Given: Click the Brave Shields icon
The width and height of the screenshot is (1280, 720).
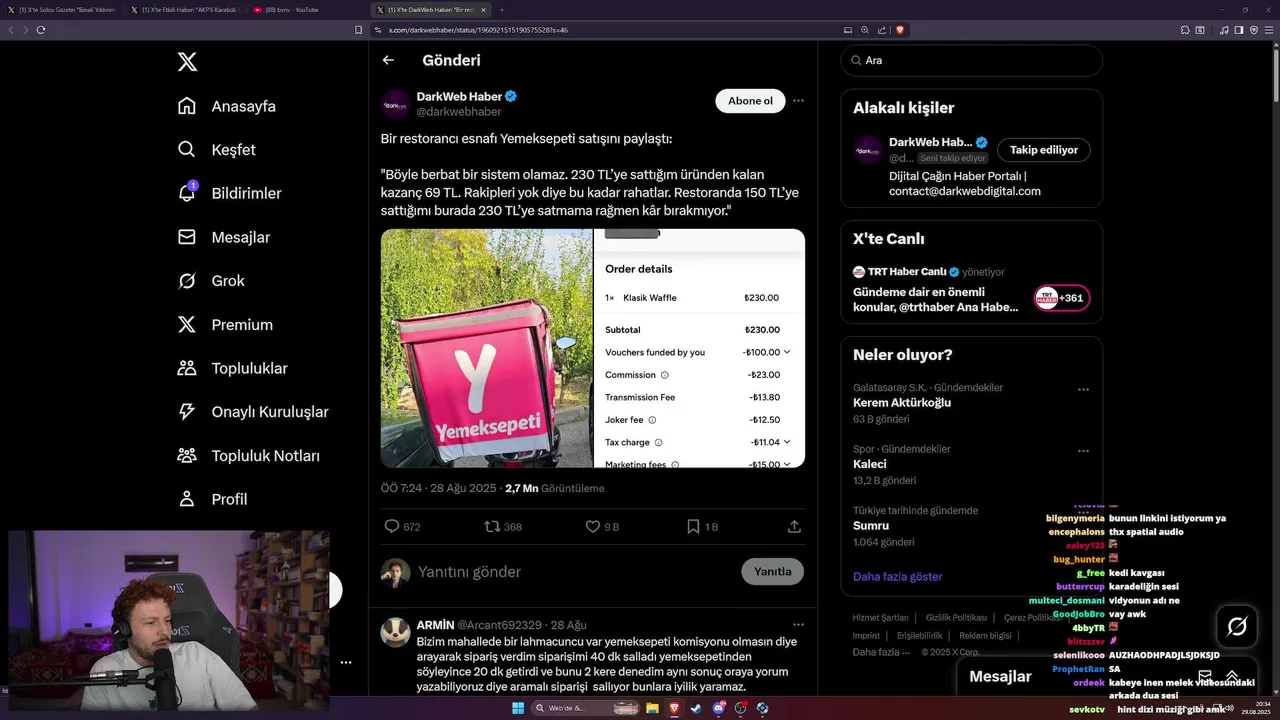Looking at the screenshot, I should point(900,30).
